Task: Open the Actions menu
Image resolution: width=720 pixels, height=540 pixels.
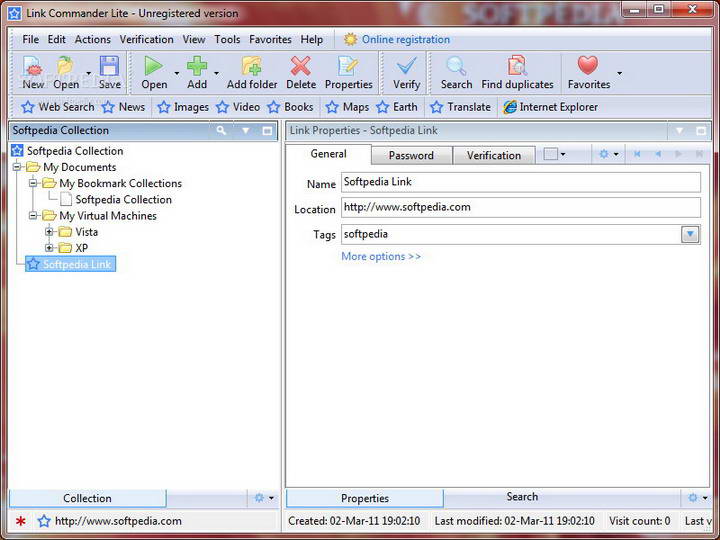Action: (x=93, y=39)
